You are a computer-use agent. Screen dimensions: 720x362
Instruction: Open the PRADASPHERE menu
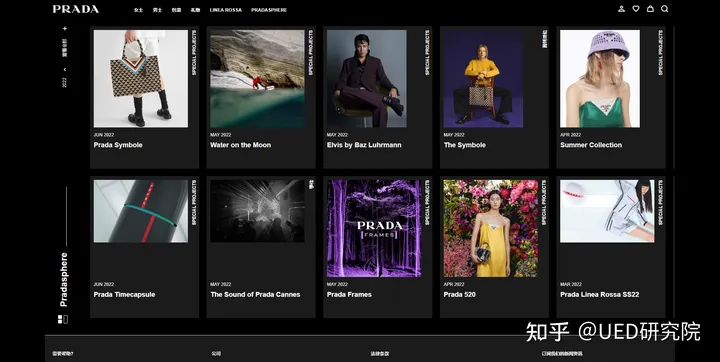(x=269, y=10)
